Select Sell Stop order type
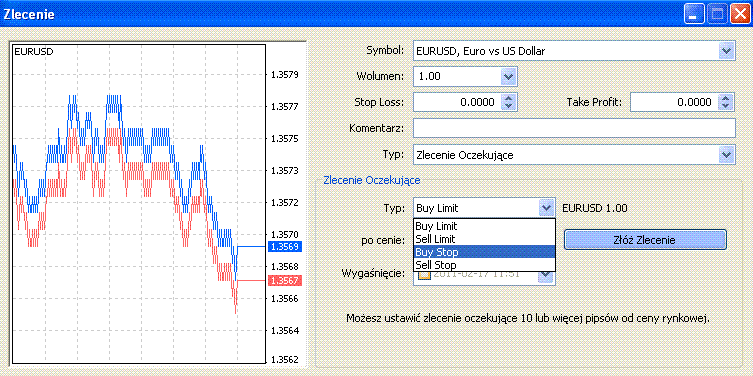This screenshot has height=376, width=753. pos(484,265)
